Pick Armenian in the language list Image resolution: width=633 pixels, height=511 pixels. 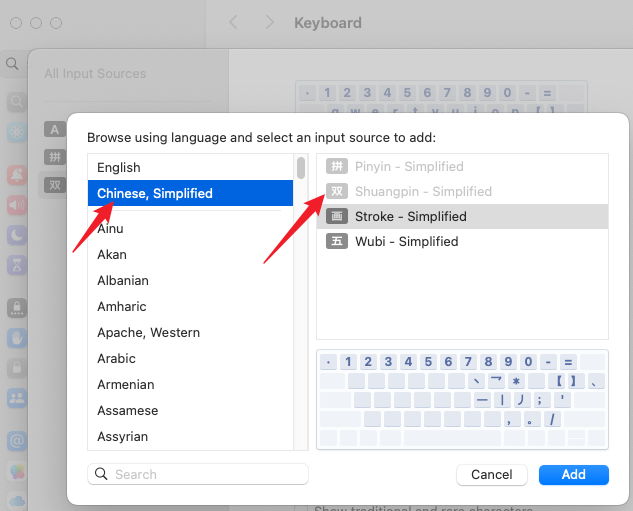pyautogui.click(x=126, y=384)
